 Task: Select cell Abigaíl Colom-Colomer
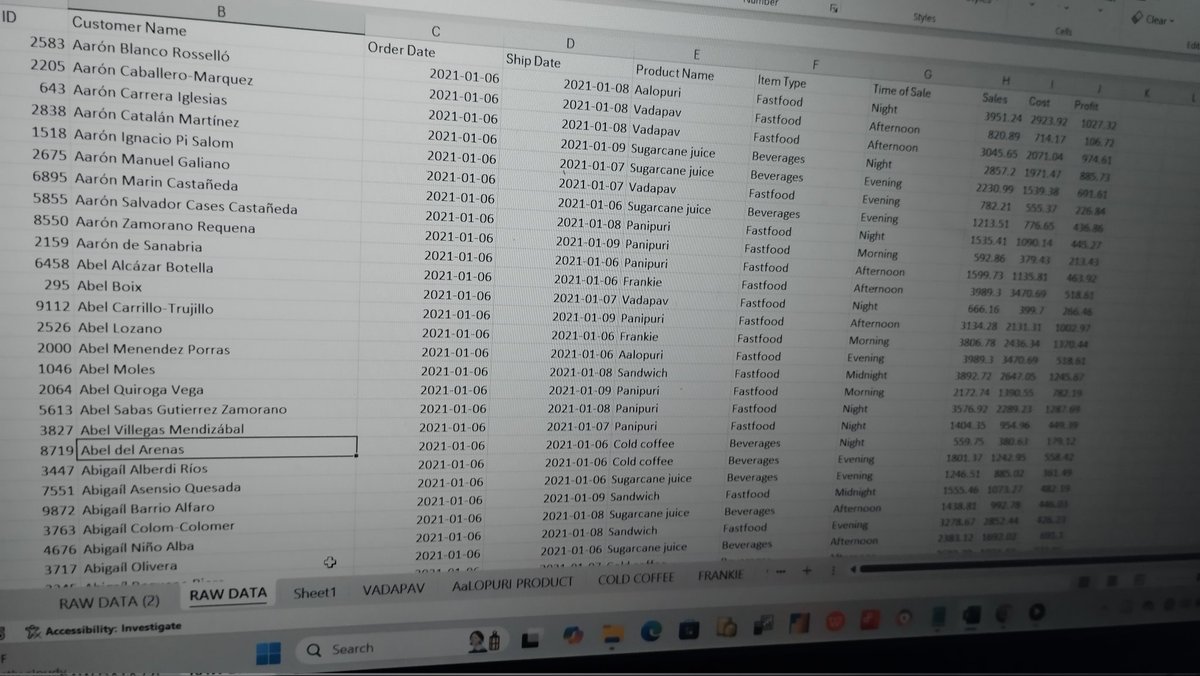click(158, 527)
